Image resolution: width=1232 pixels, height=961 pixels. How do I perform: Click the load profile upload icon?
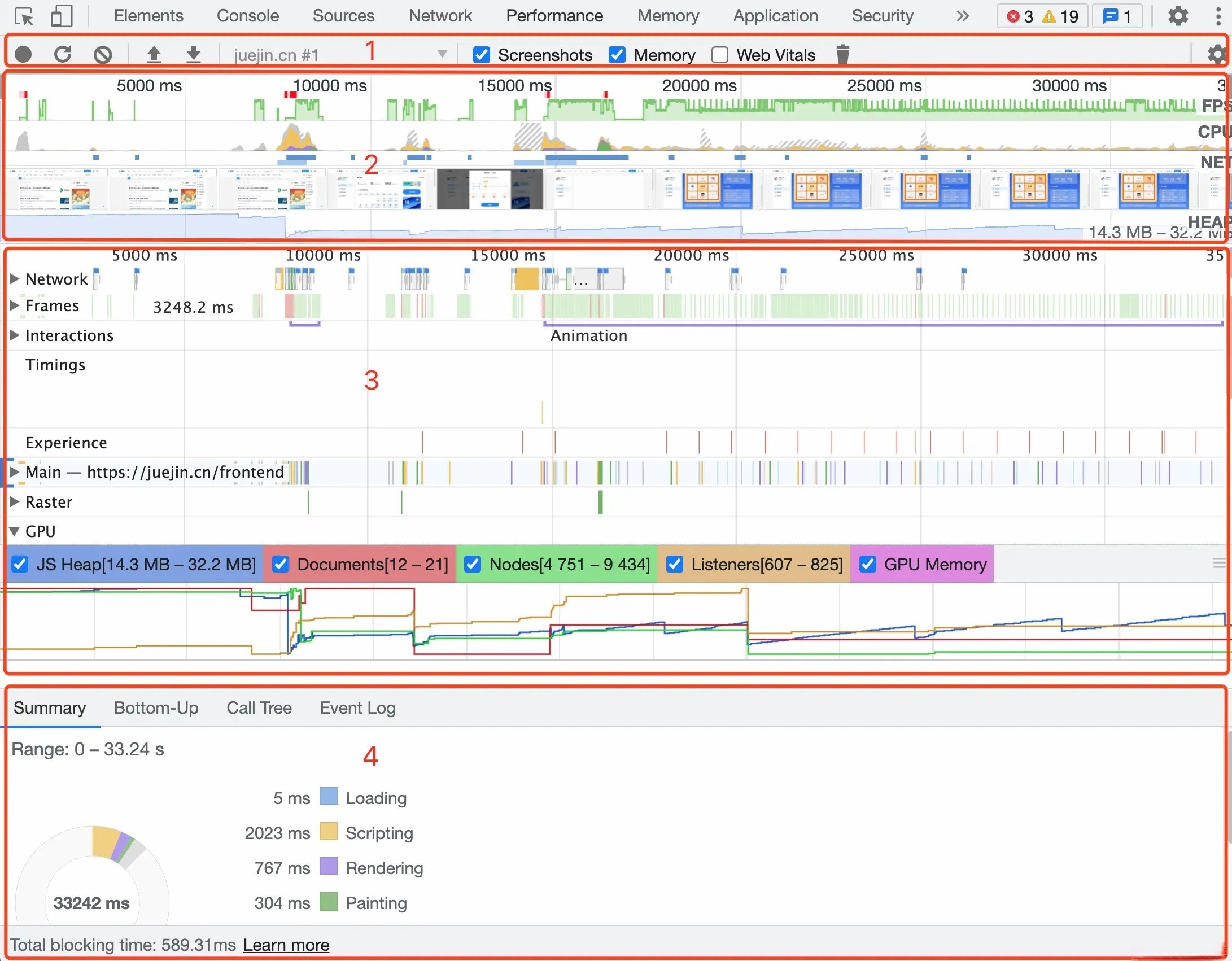[154, 54]
